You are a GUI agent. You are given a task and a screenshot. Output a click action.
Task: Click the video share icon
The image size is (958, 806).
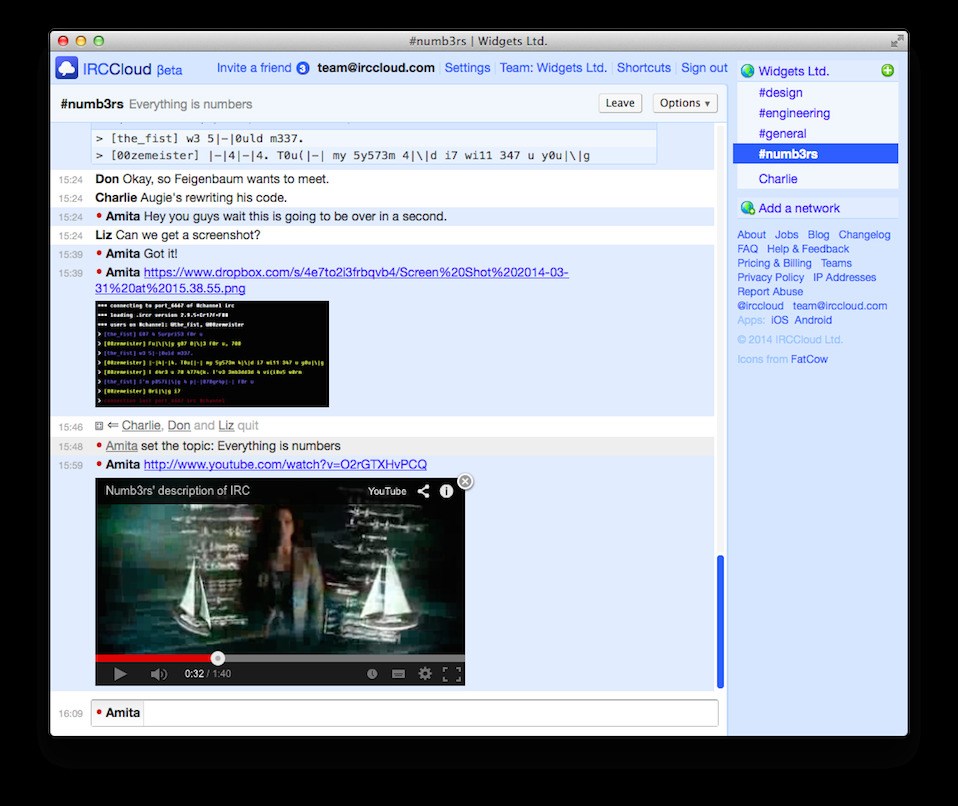[423, 491]
